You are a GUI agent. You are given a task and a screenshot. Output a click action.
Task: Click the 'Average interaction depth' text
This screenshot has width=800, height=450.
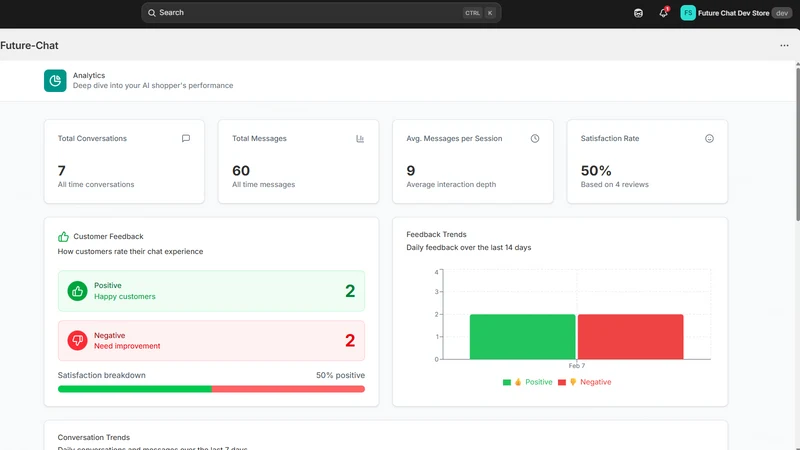(x=451, y=185)
